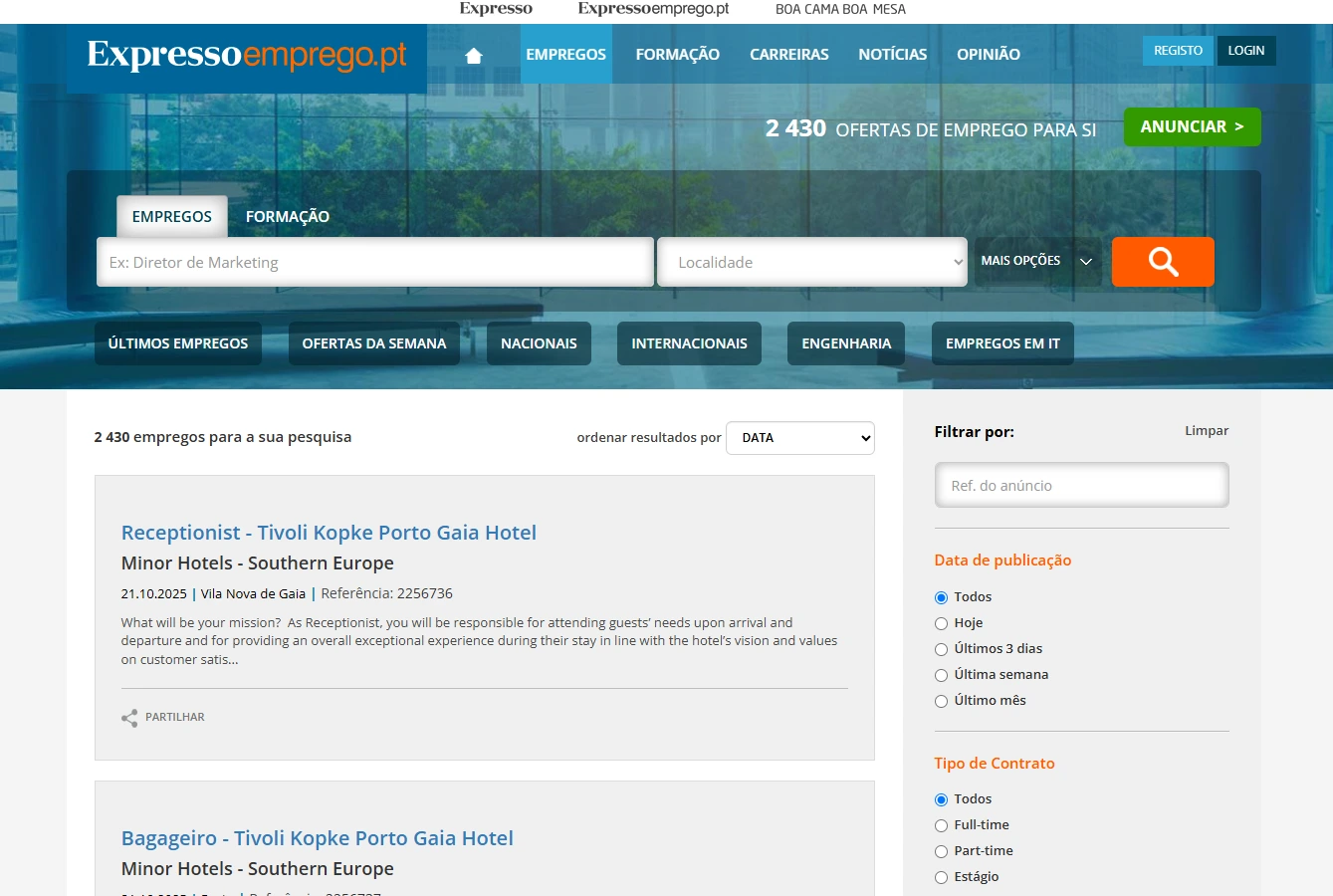
Task: Click 'Referência: 2256736' text
Action: coord(386,593)
